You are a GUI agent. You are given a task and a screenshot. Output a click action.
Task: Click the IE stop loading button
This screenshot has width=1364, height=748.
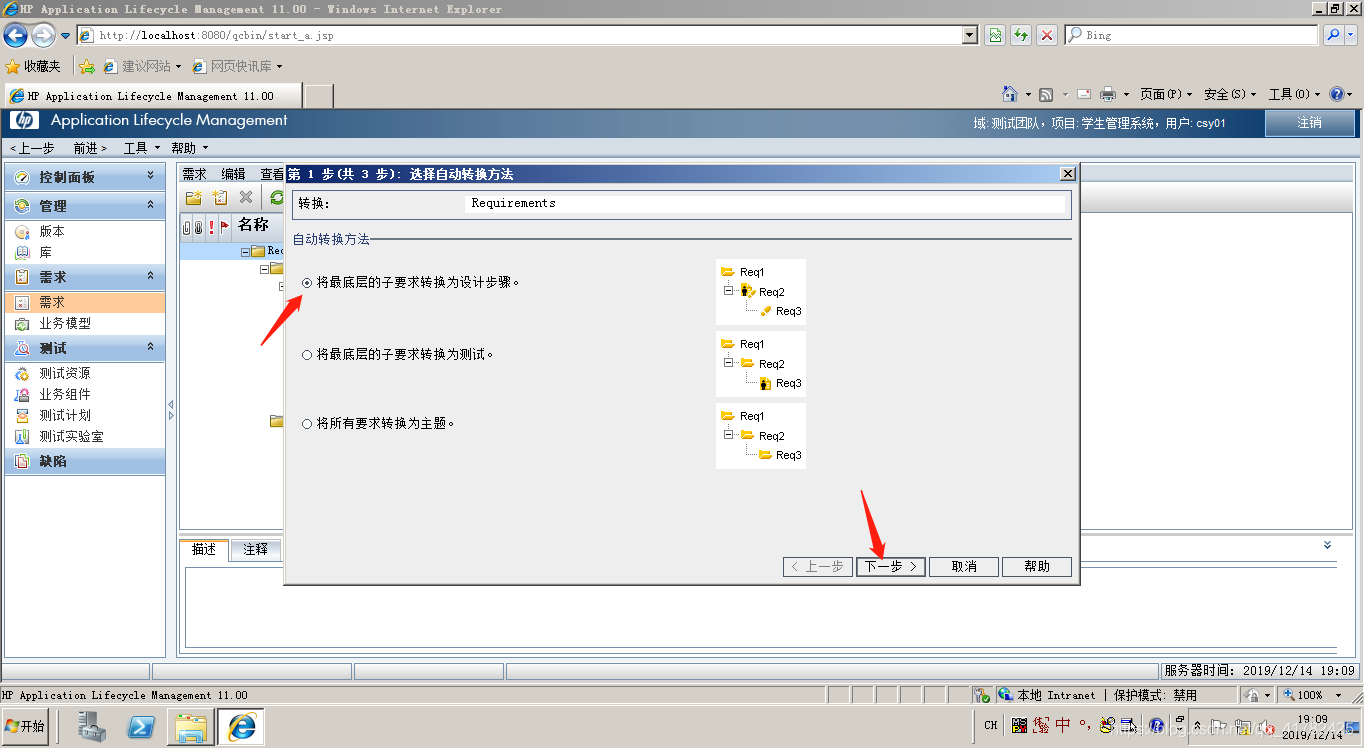coord(1047,35)
